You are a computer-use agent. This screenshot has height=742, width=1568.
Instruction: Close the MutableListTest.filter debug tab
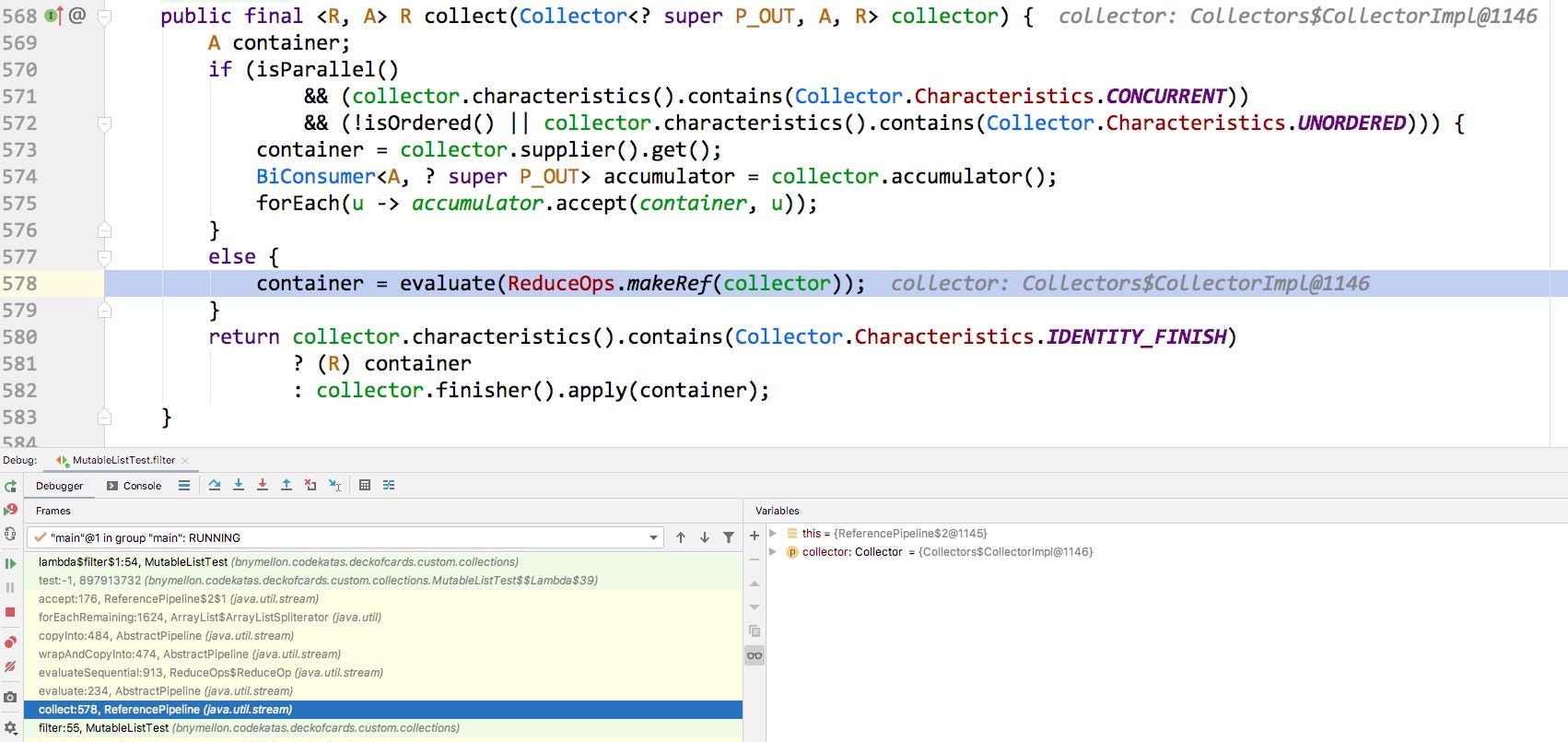(x=185, y=460)
